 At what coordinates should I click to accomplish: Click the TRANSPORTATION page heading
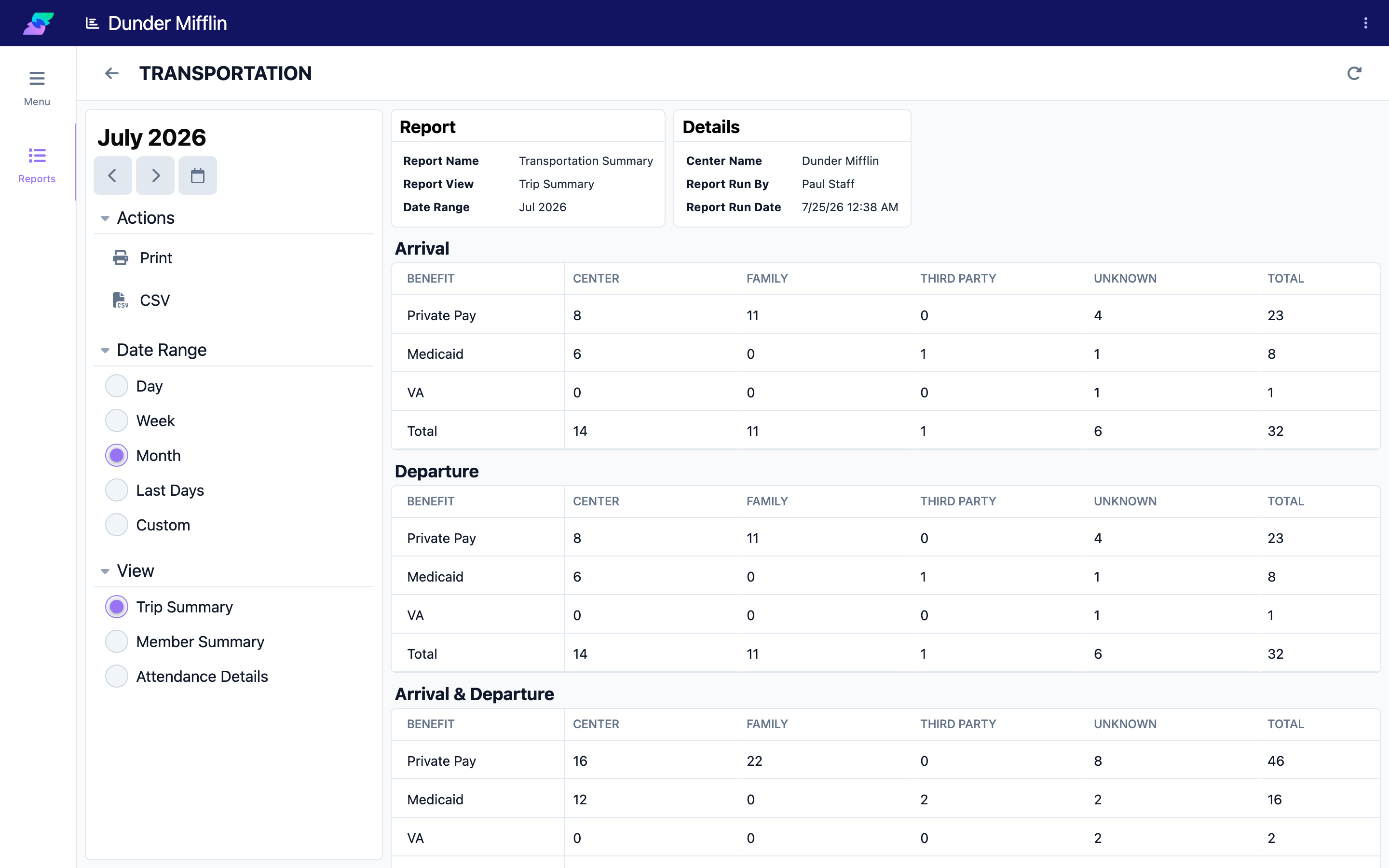click(x=225, y=73)
